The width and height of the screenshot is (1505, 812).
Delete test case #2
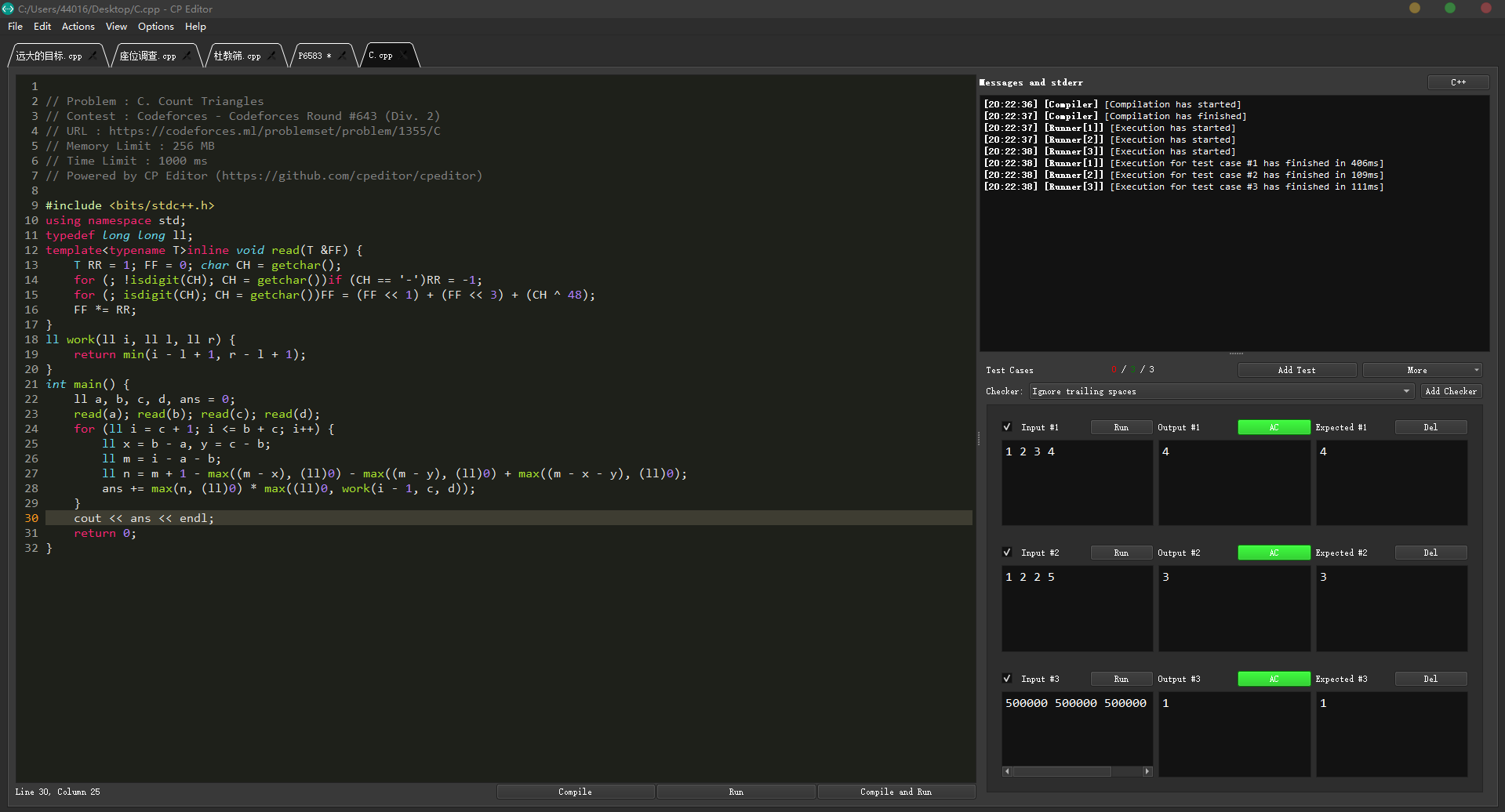1430,553
